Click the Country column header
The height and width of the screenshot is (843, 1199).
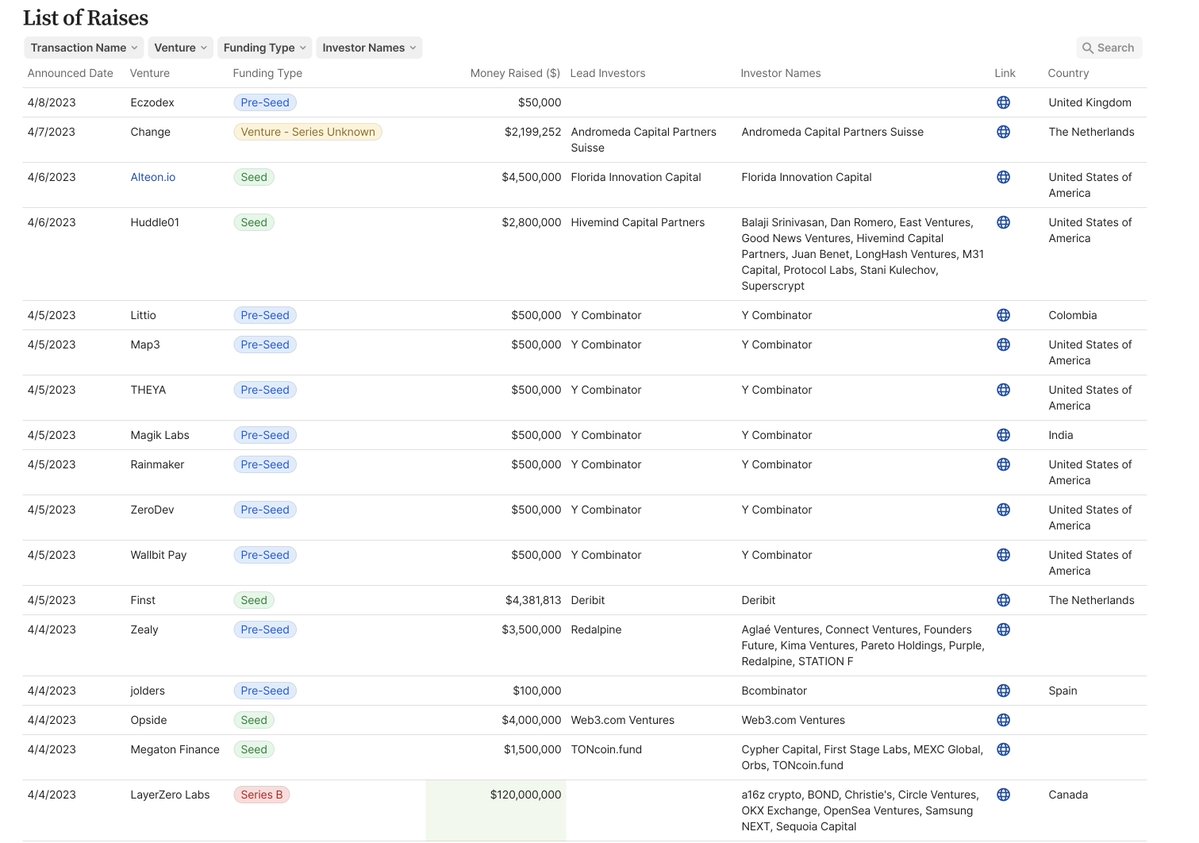1068,73
